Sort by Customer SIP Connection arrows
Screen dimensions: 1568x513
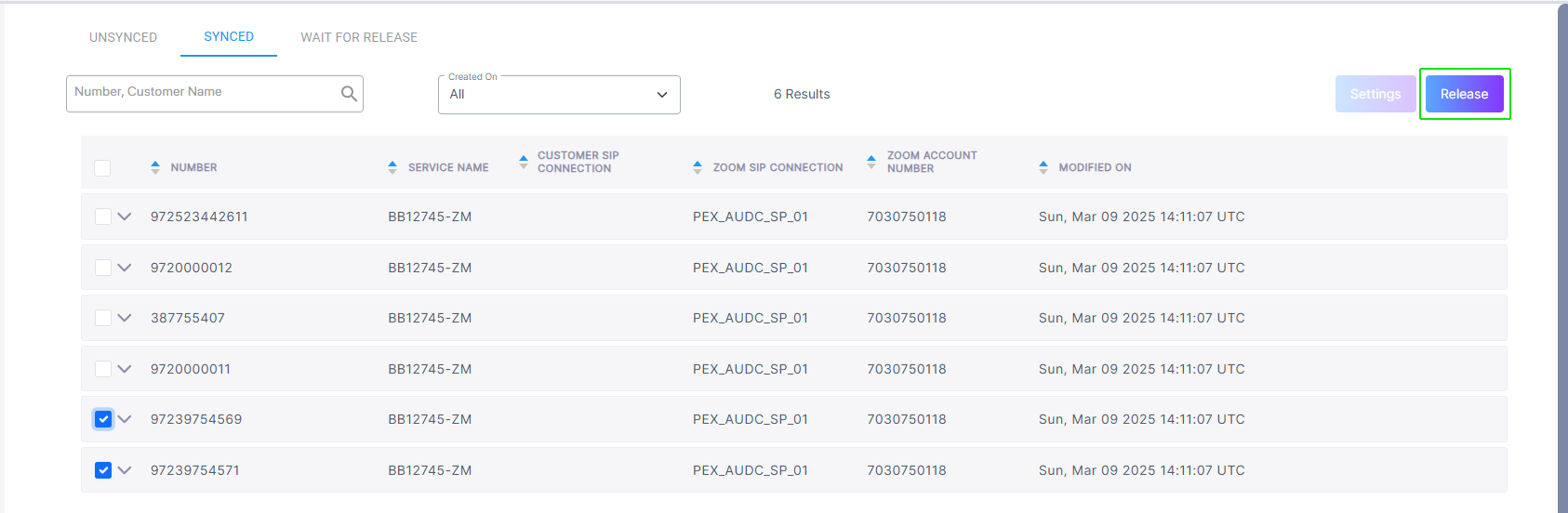(524, 162)
